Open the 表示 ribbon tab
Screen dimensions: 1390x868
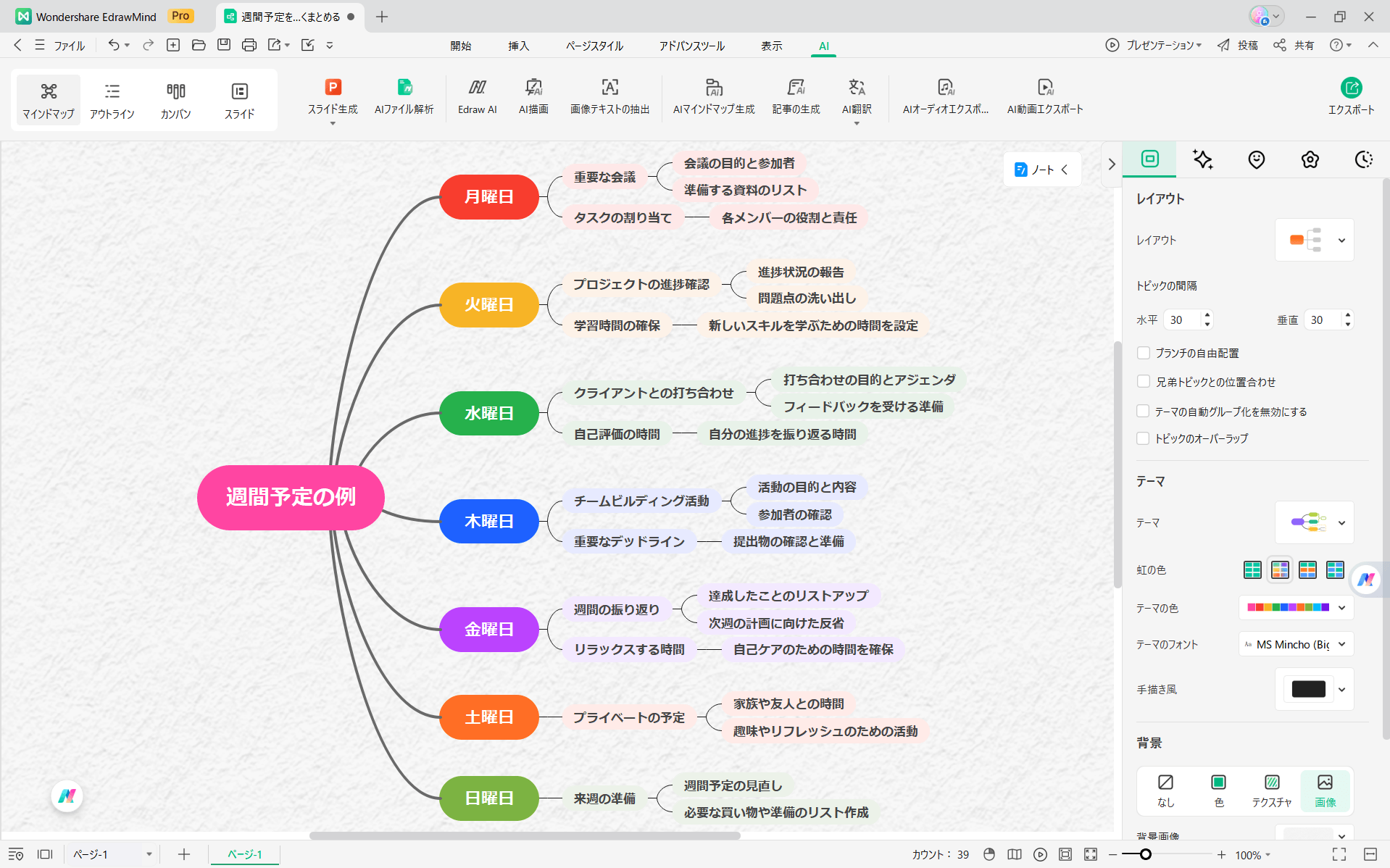pos(772,46)
